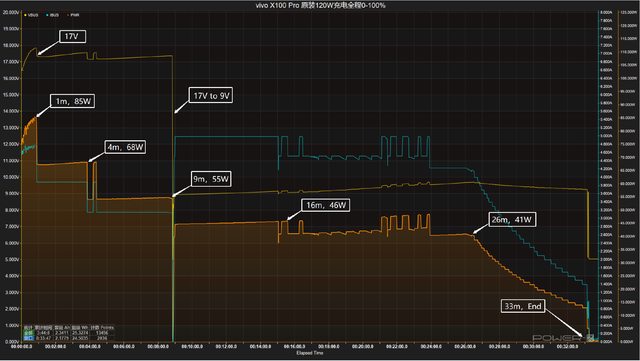Select the '16m, 46W' annotation box
Screen dimensions: 640x361
pos(326,205)
